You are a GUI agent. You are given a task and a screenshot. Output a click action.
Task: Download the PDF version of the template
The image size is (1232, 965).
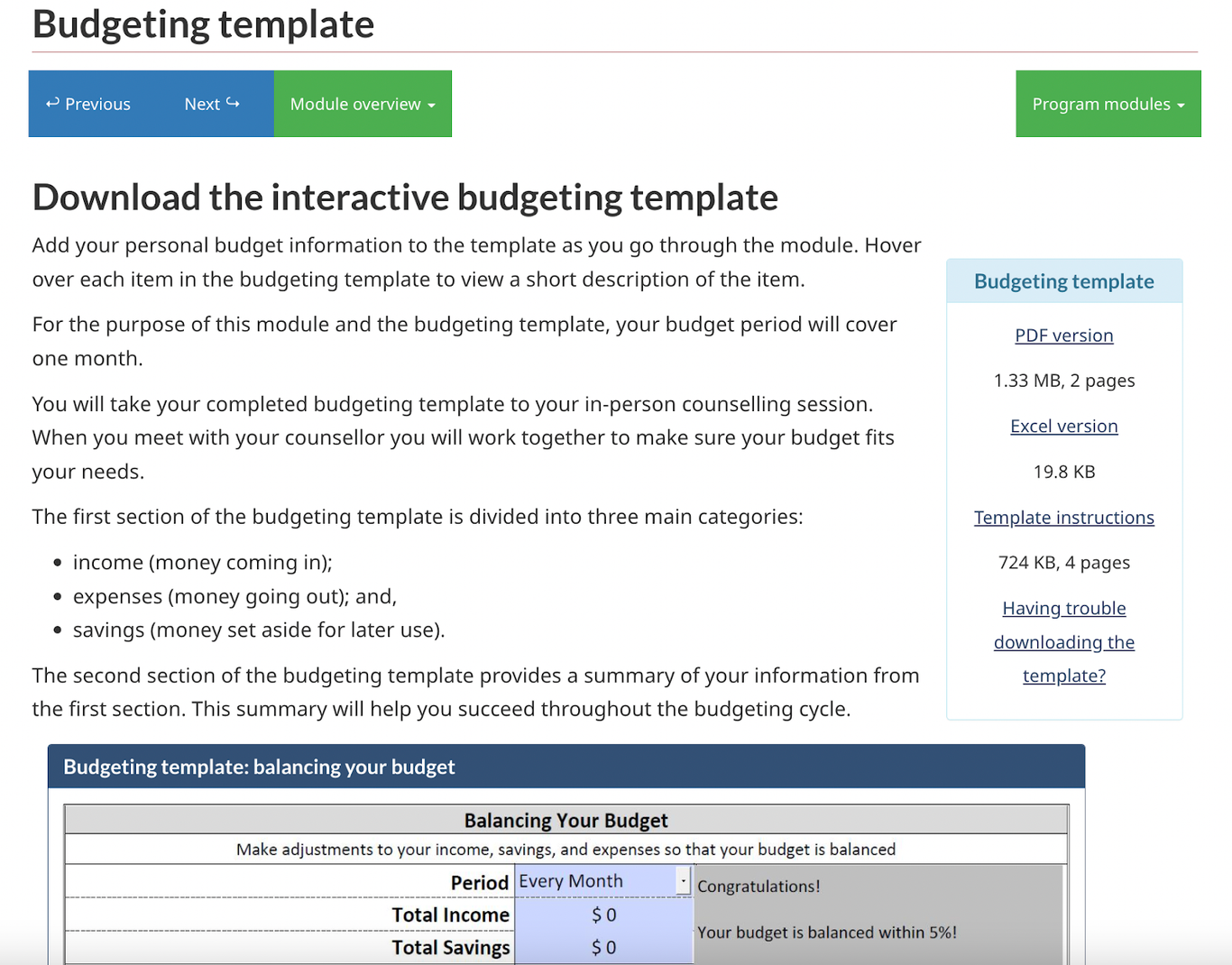[1064, 335]
